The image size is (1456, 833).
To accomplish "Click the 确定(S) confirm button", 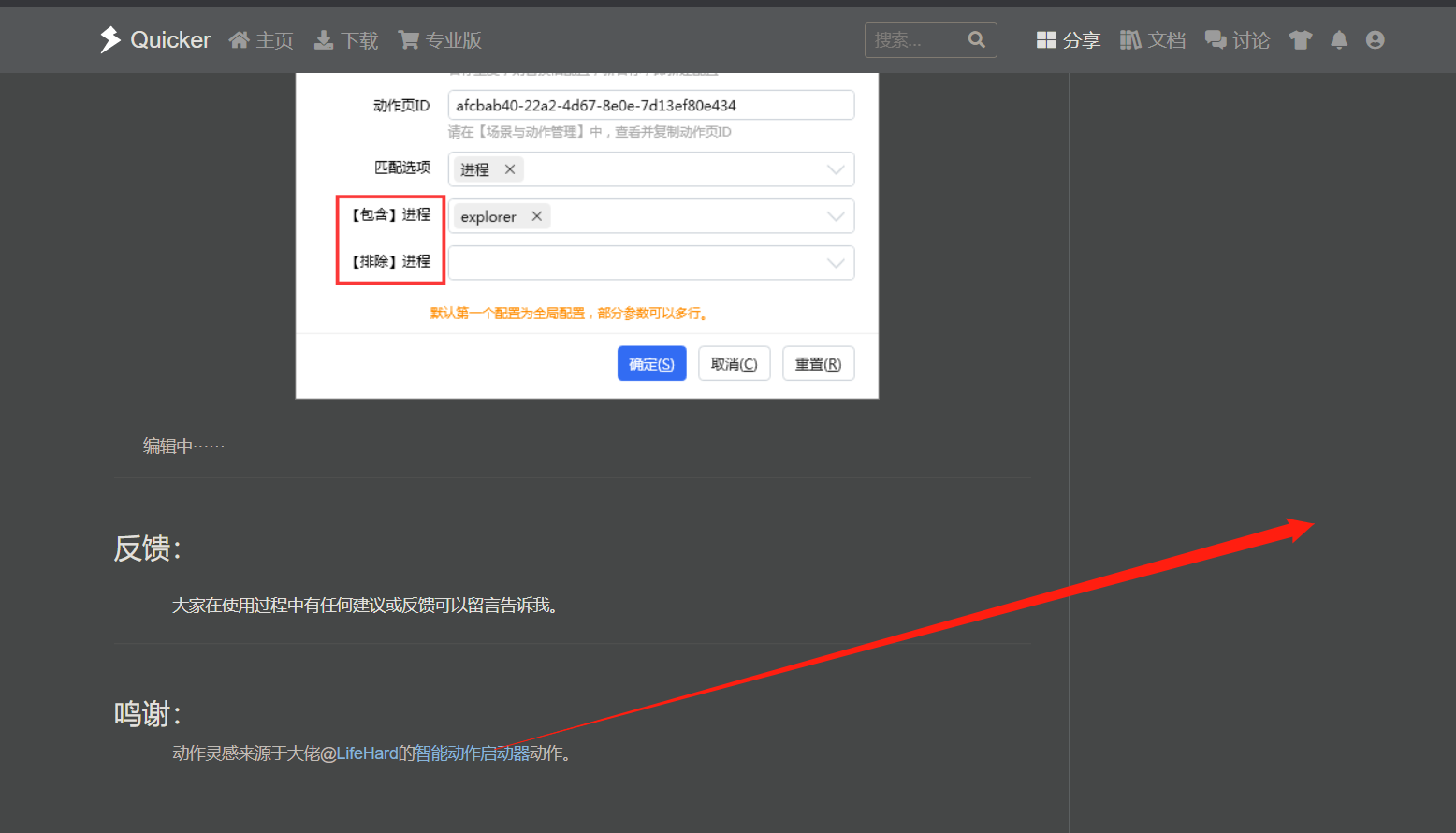I will 652,363.
